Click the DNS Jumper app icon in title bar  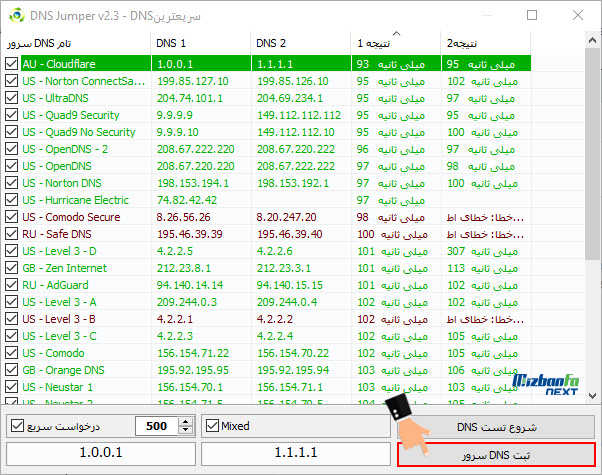[x=17, y=16]
